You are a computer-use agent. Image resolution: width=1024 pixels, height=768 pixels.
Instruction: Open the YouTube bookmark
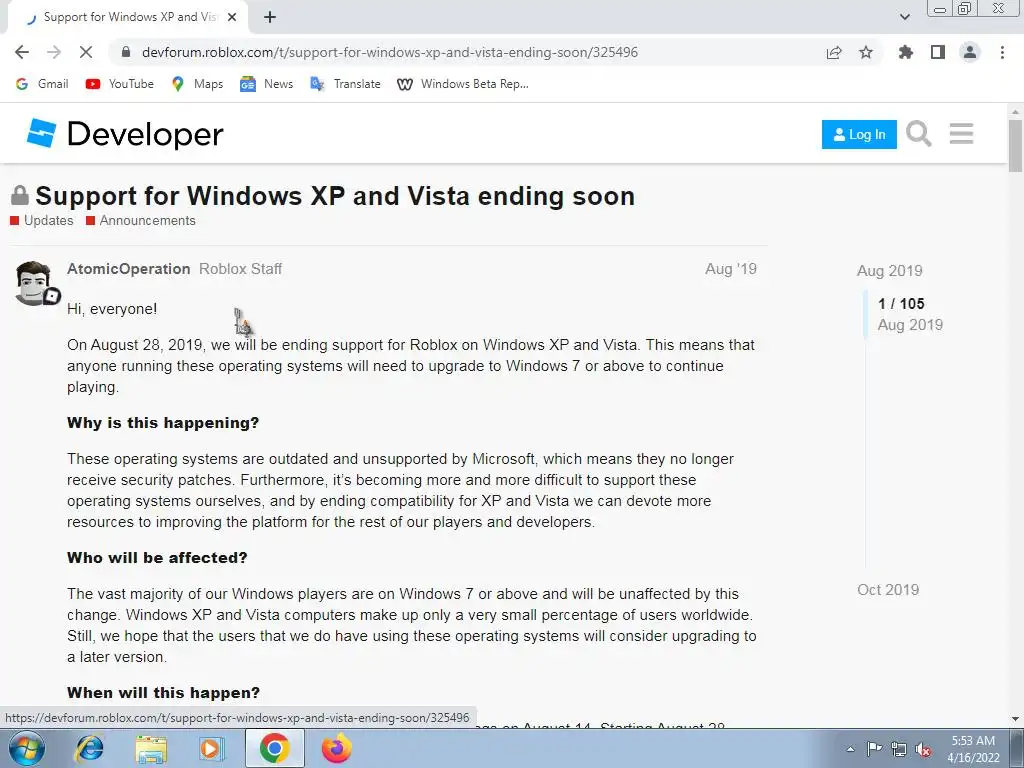pos(120,84)
